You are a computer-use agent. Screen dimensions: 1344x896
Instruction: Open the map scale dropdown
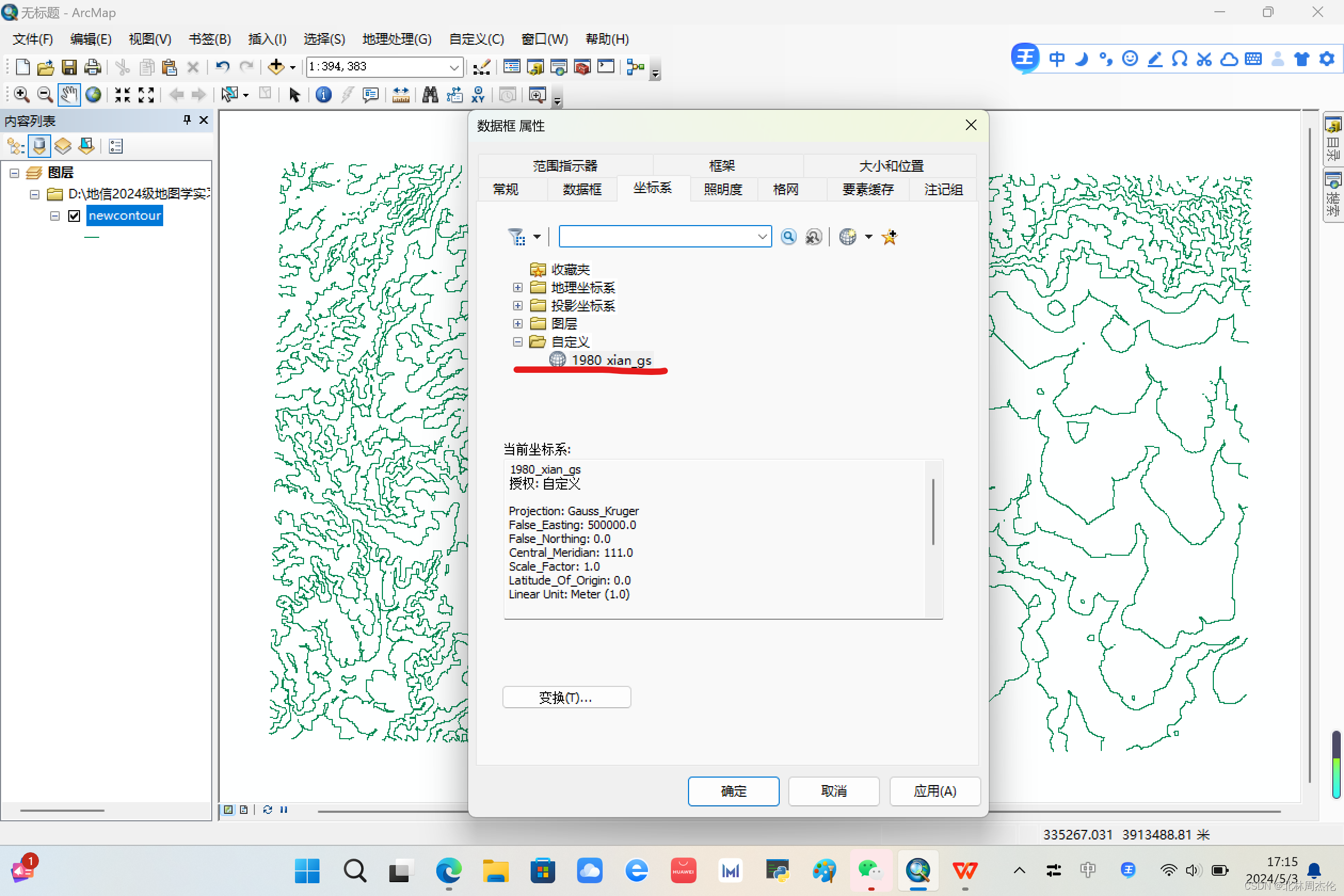pos(454,67)
